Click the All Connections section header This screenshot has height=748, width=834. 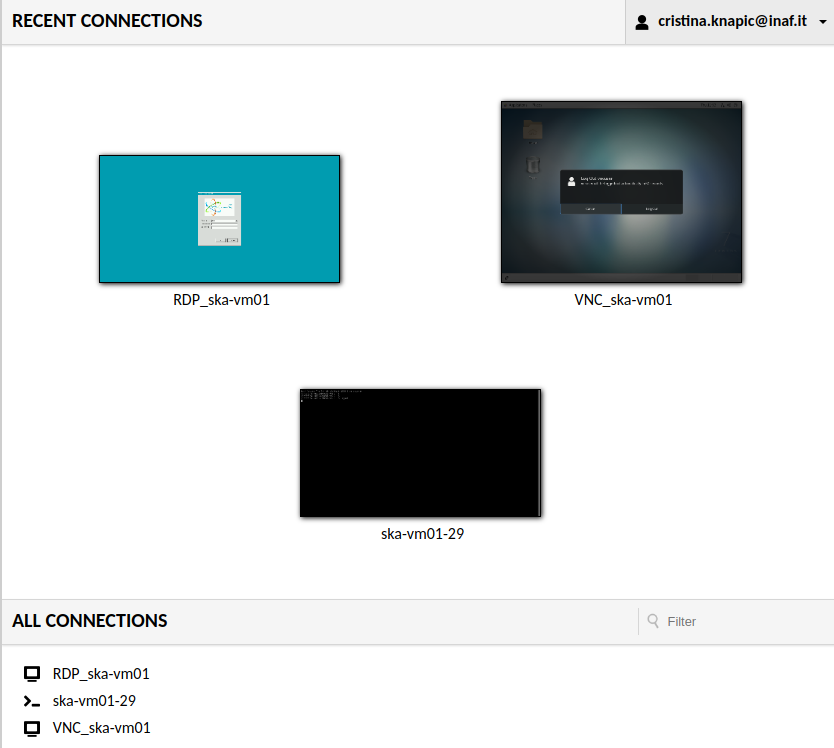pyautogui.click(x=90, y=621)
